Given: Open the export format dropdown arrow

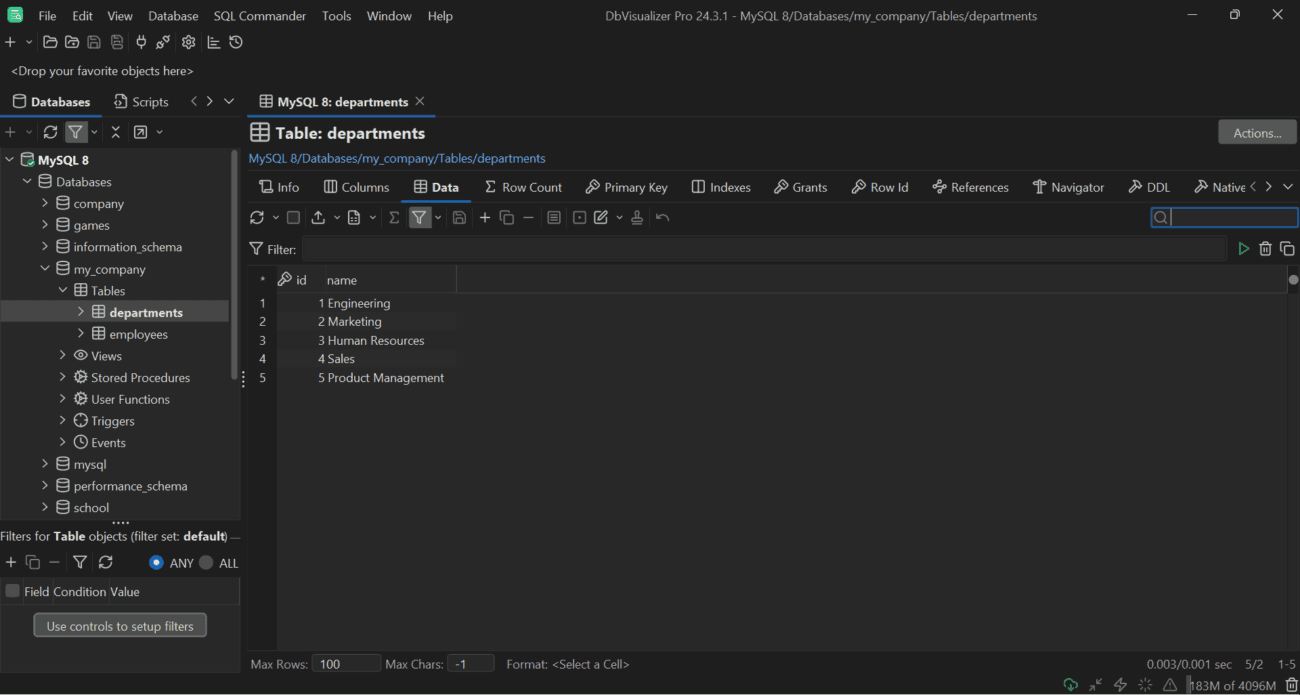Looking at the screenshot, I should (x=336, y=217).
